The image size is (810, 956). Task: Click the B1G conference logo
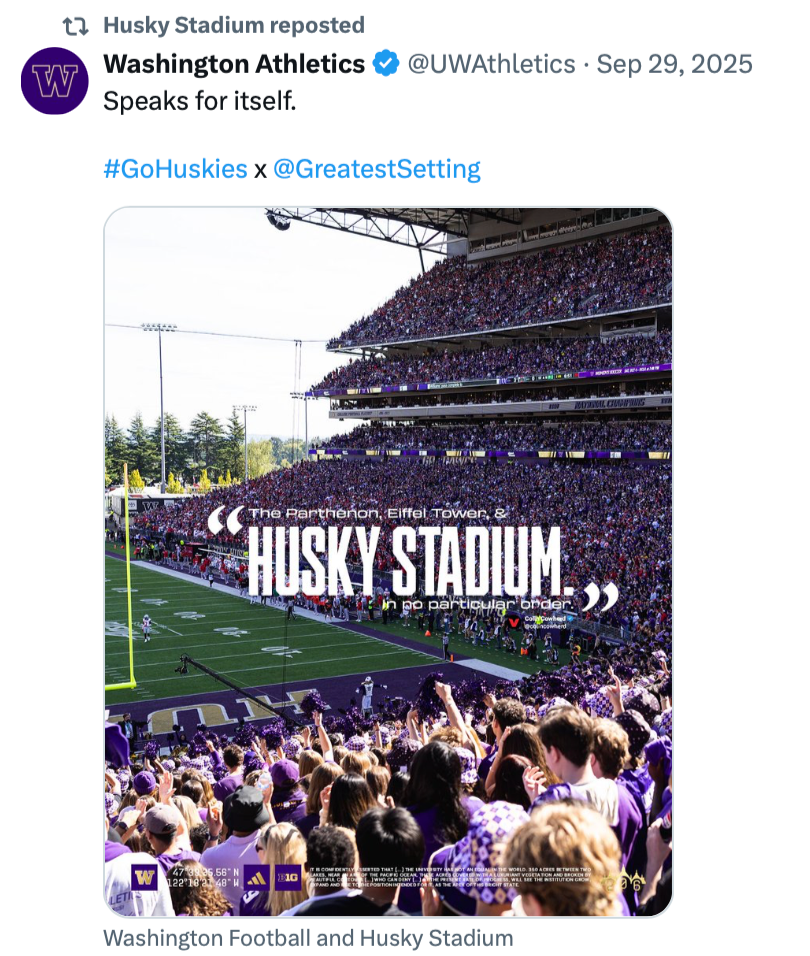click(288, 877)
